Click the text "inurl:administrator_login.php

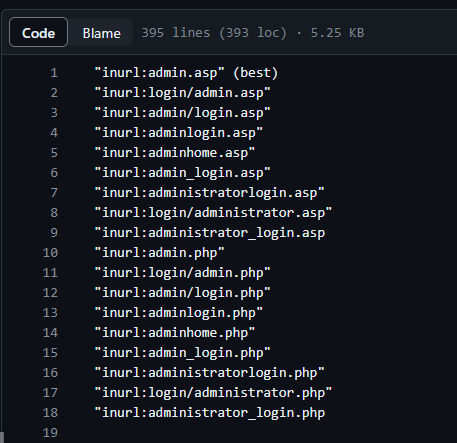[x=210, y=413]
